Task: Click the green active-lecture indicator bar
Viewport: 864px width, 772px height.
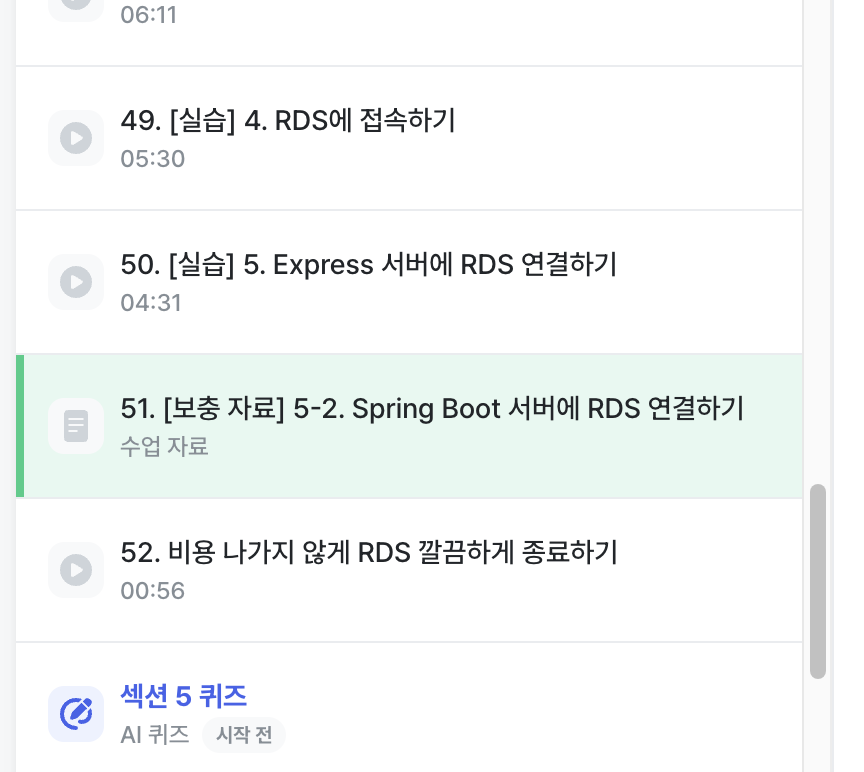Action: (x=20, y=426)
